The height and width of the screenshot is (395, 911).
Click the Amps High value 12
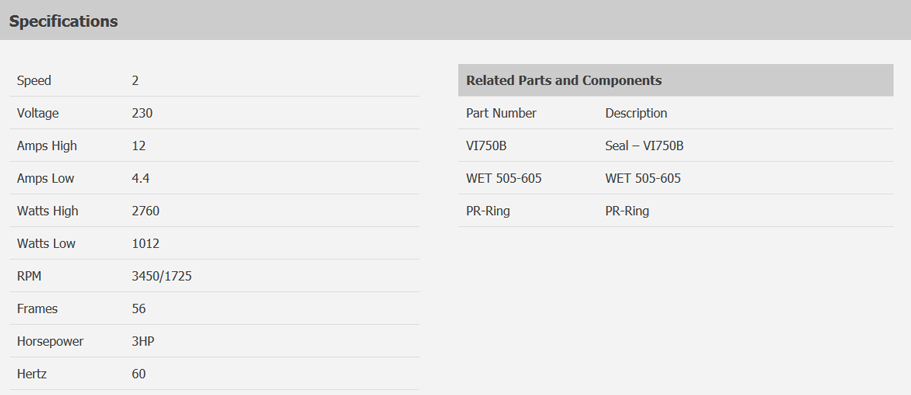coord(139,146)
